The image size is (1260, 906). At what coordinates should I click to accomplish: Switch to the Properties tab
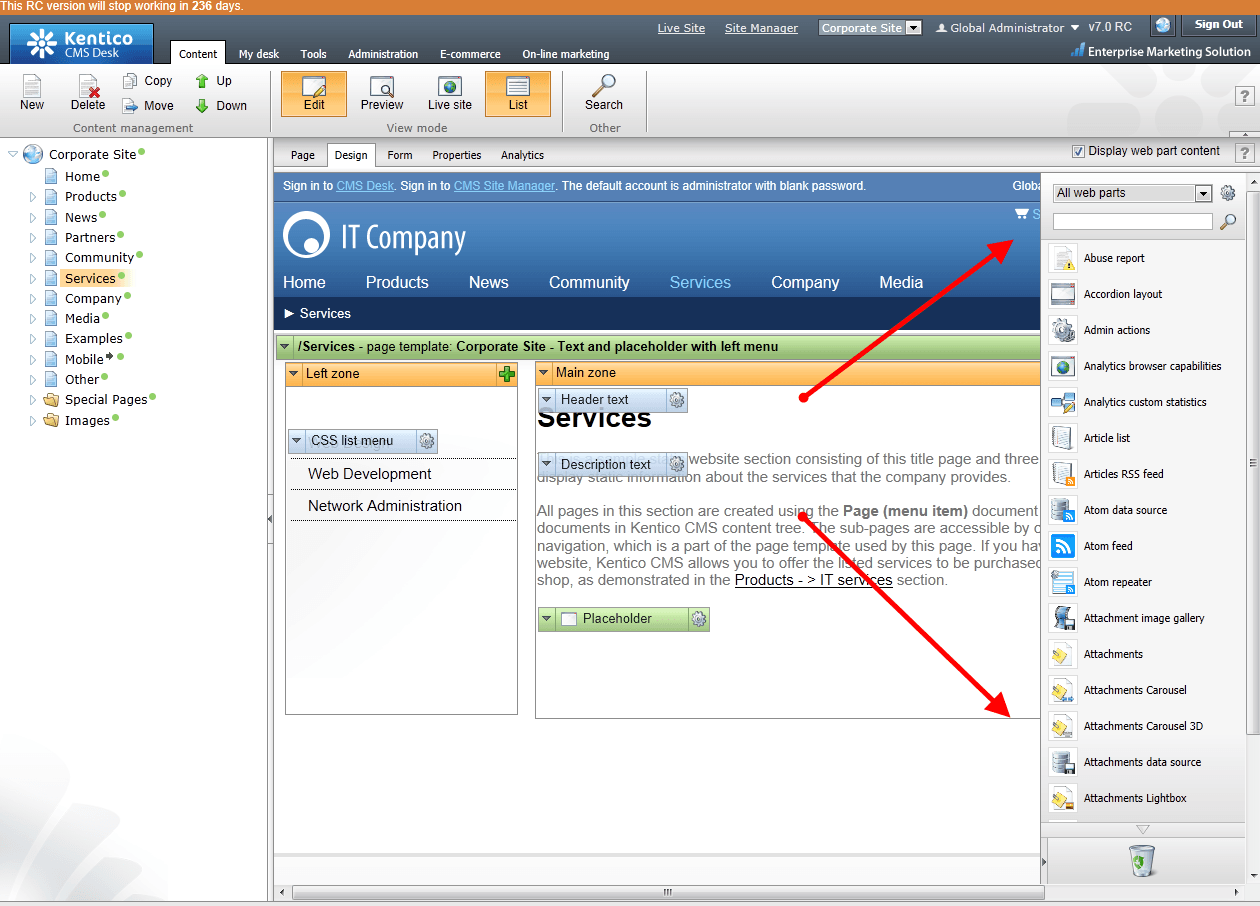point(457,155)
